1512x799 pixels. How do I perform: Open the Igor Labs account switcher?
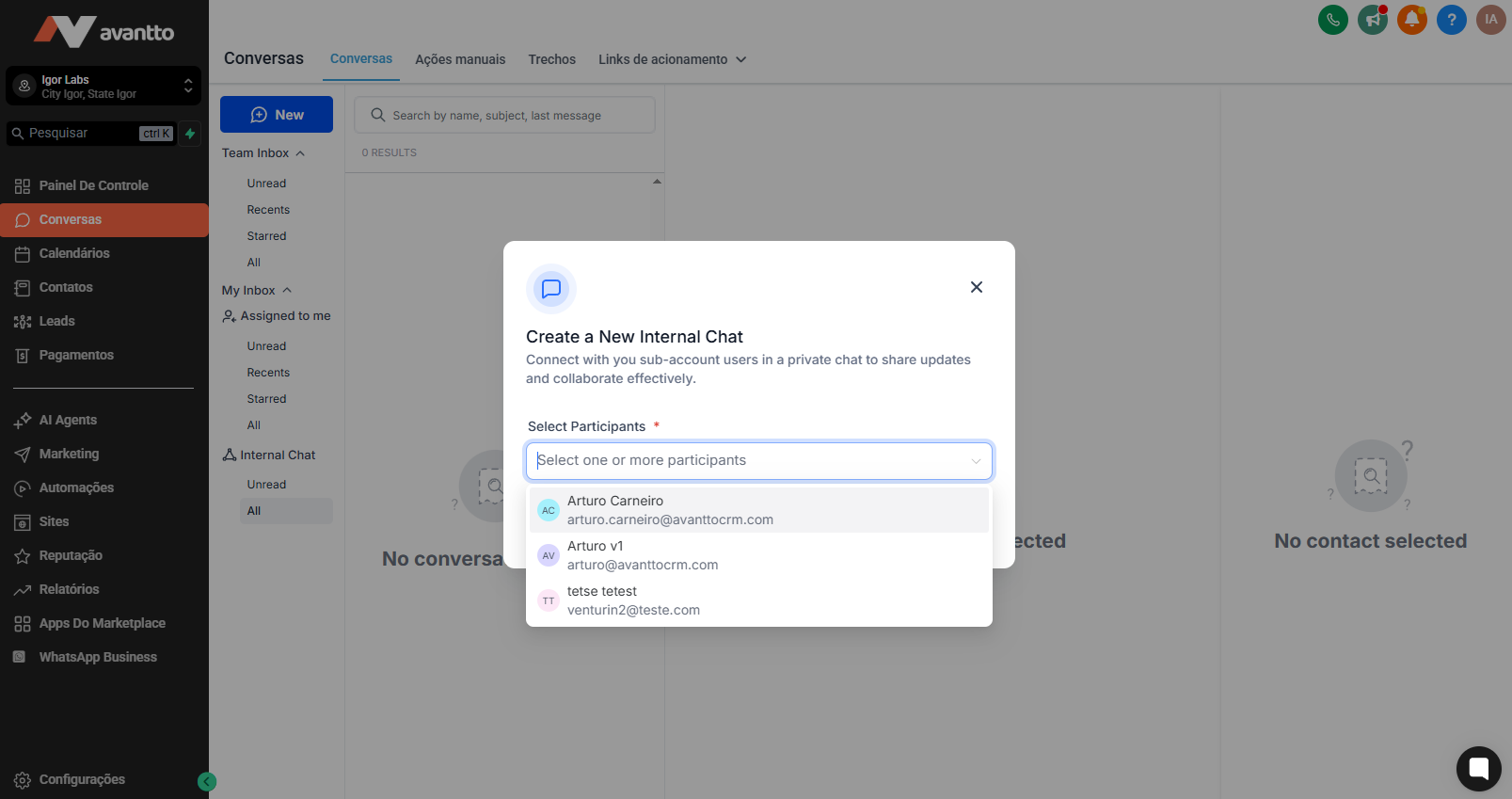[103, 86]
